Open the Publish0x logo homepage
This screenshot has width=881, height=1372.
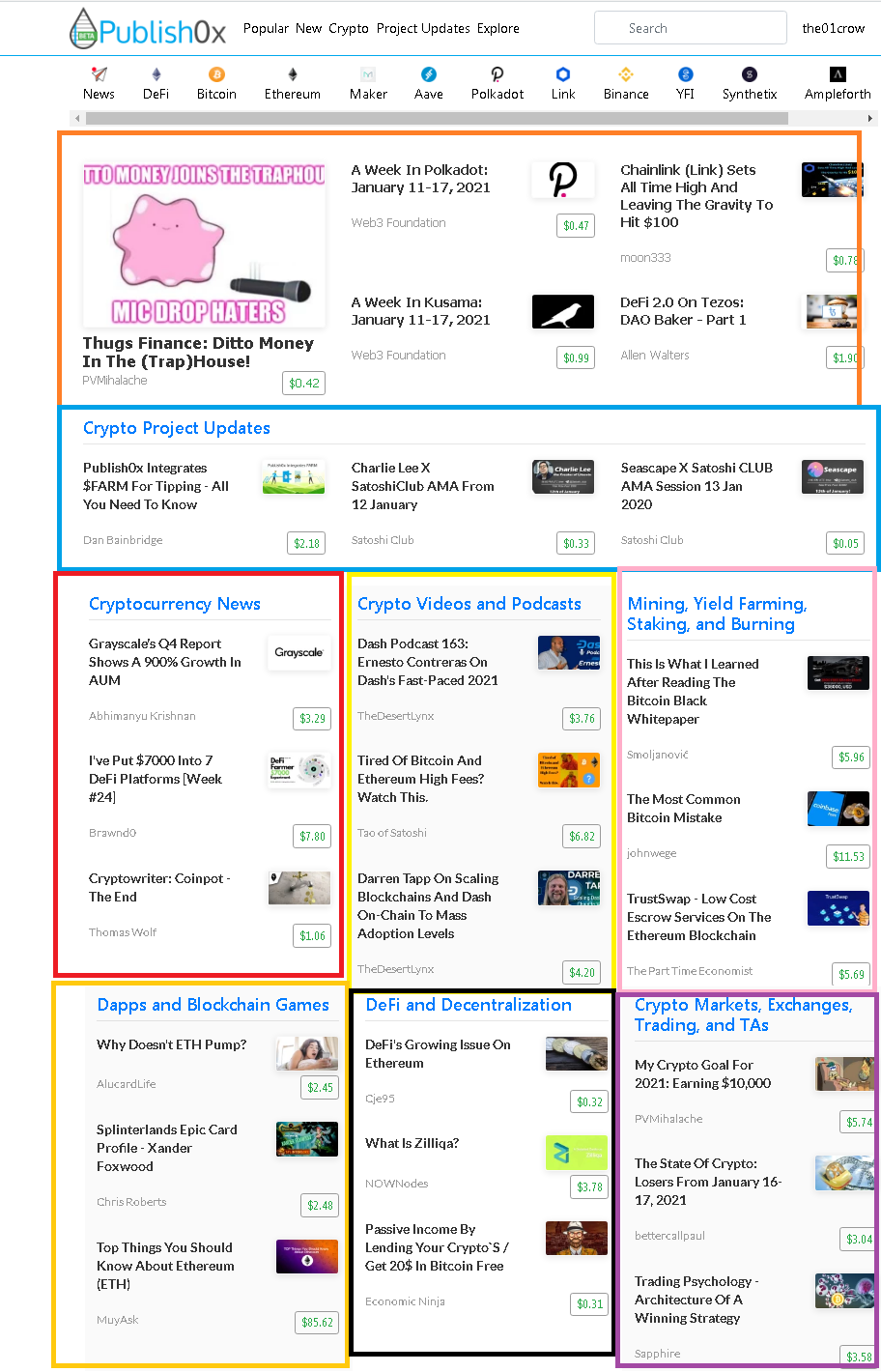click(x=148, y=28)
